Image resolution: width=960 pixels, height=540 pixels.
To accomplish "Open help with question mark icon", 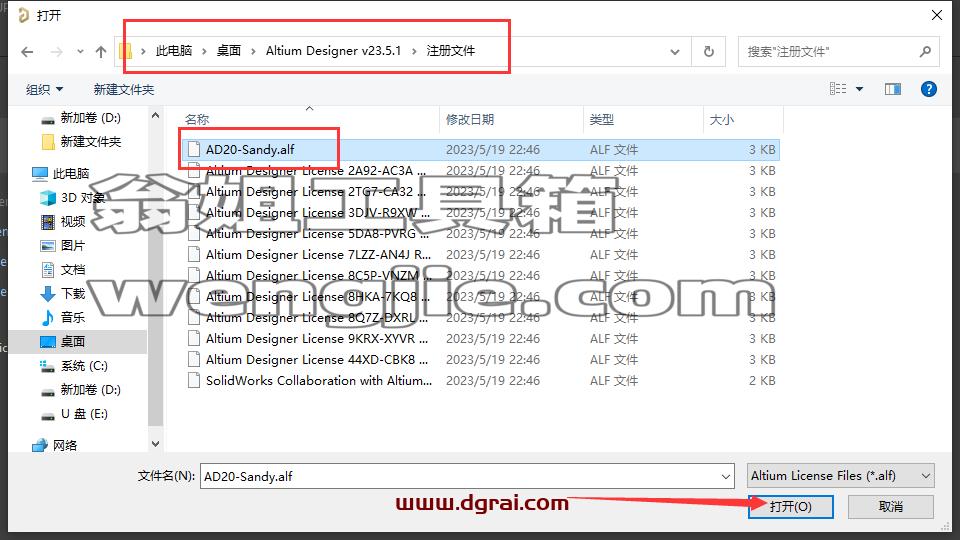I will (x=929, y=89).
